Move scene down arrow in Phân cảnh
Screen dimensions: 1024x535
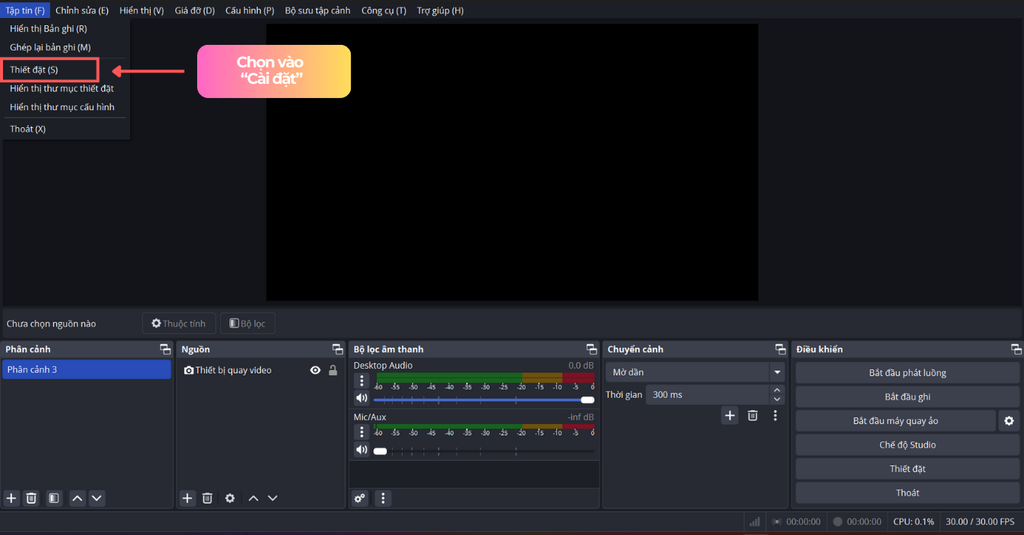[97, 498]
